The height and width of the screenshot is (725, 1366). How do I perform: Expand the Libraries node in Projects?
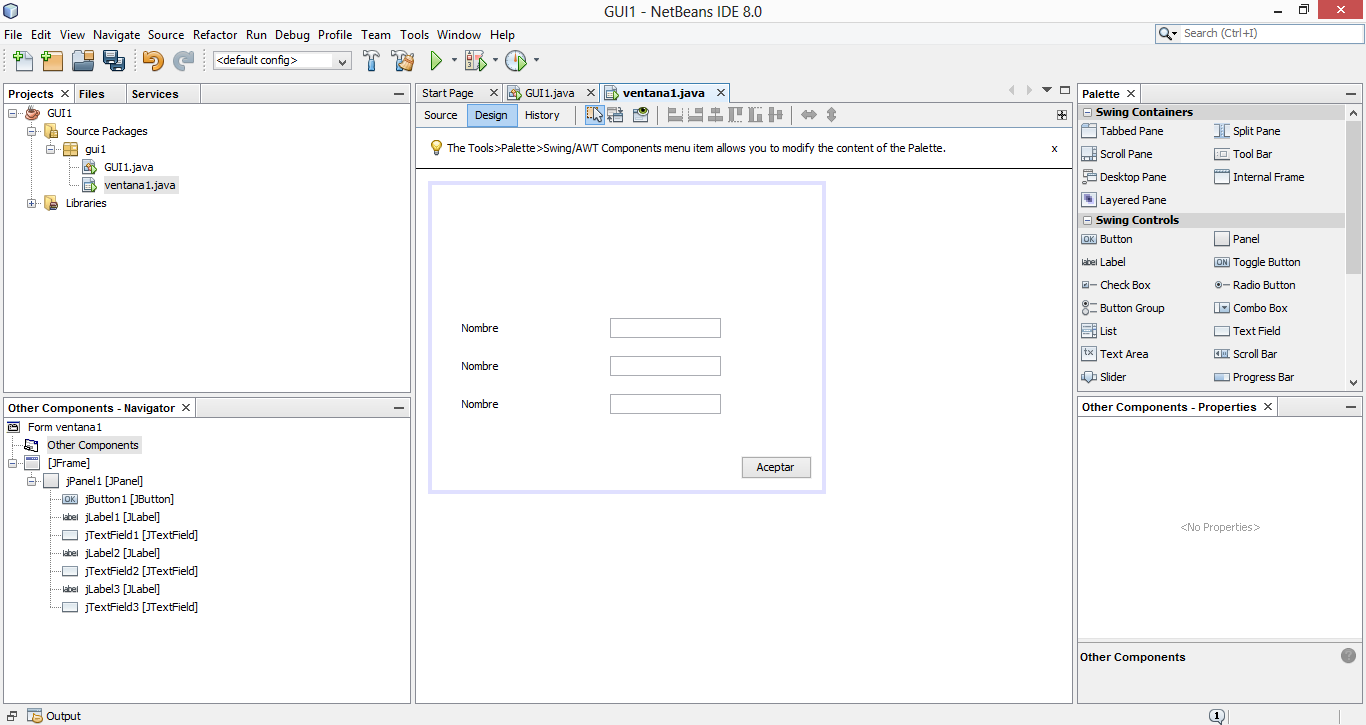(x=31, y=203)
